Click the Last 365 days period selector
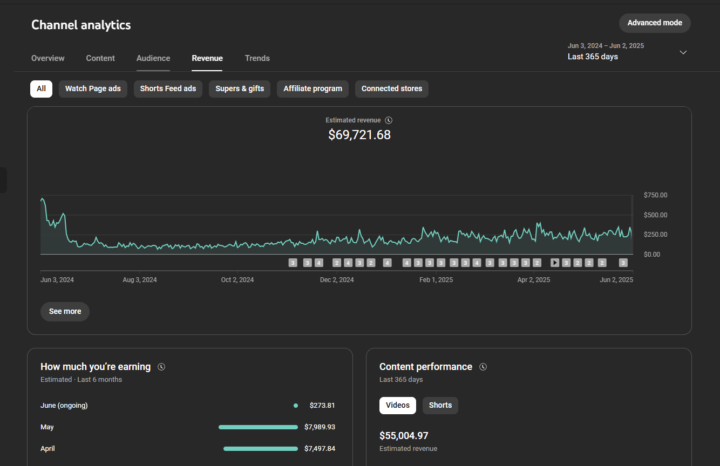Viewport: 720px width, 466px height. (x=593, y=57)
